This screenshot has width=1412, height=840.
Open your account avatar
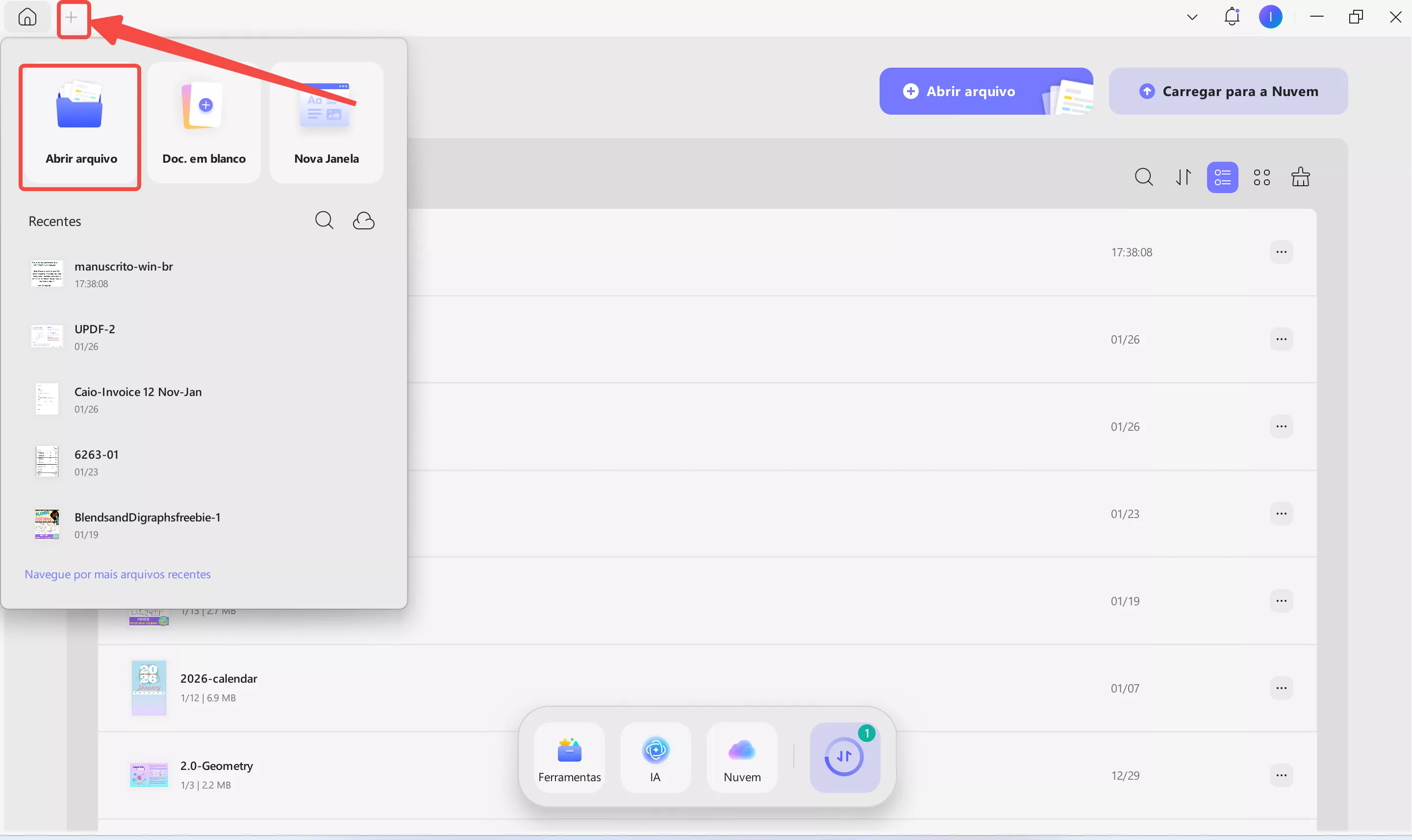(1271, 16)
